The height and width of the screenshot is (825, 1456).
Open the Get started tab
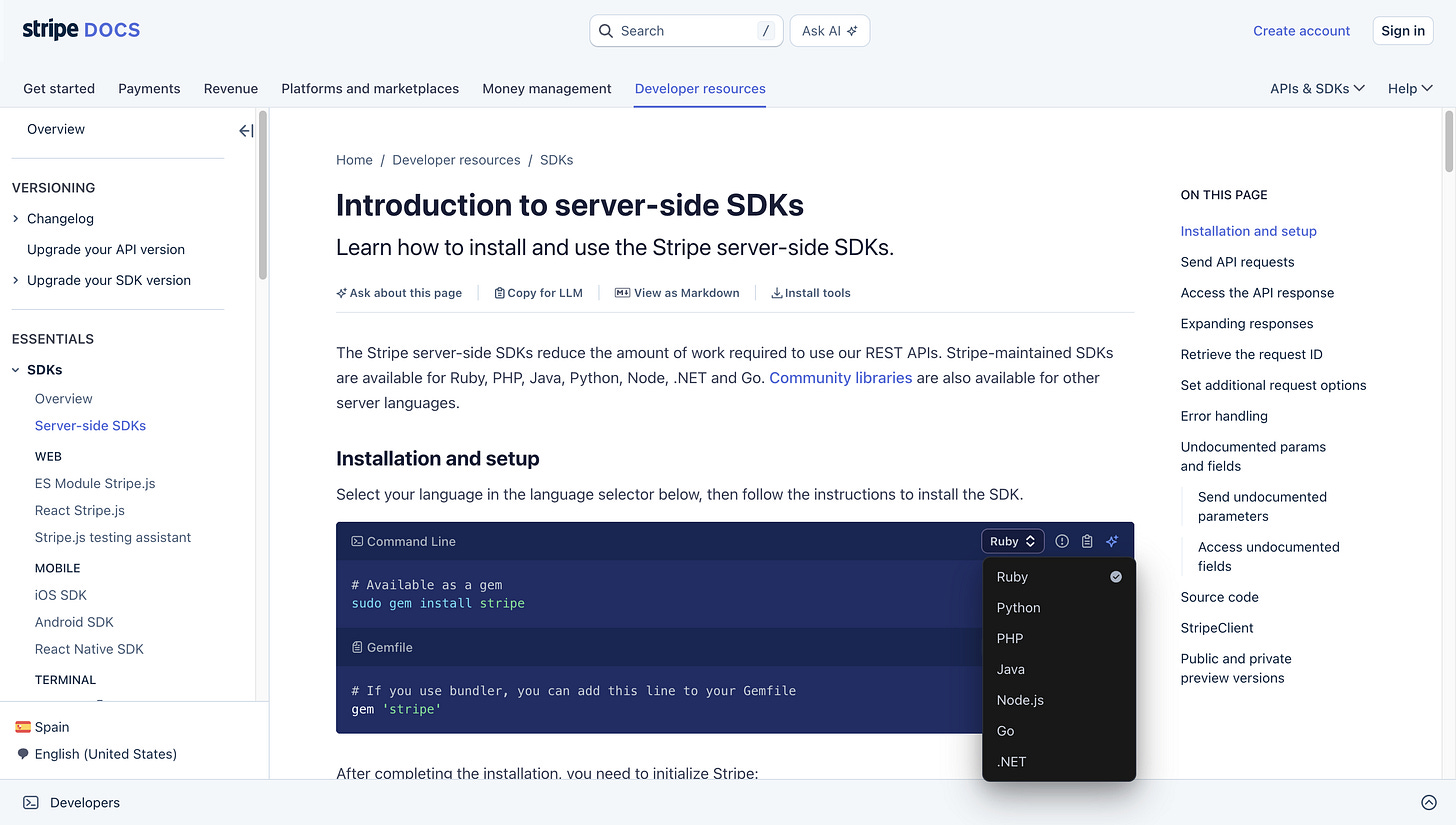tap(59, 88)
